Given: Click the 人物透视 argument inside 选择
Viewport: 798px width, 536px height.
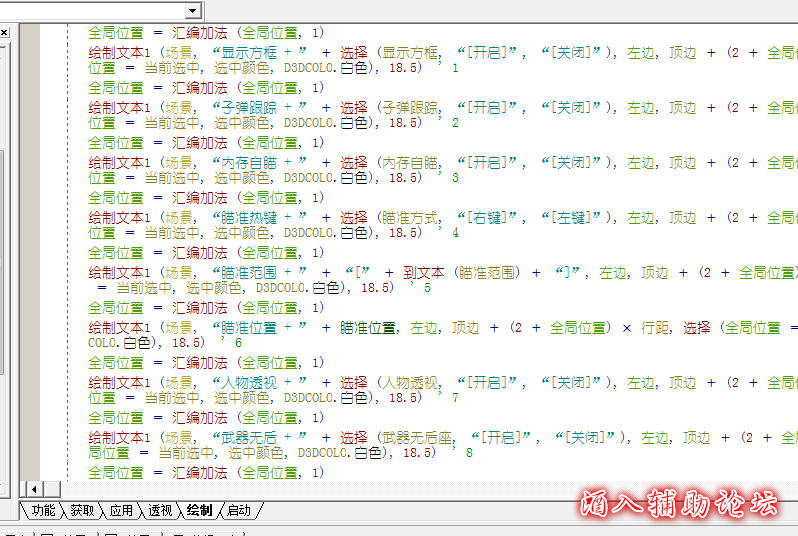Looking at the screenshot, I should (410, 382).
